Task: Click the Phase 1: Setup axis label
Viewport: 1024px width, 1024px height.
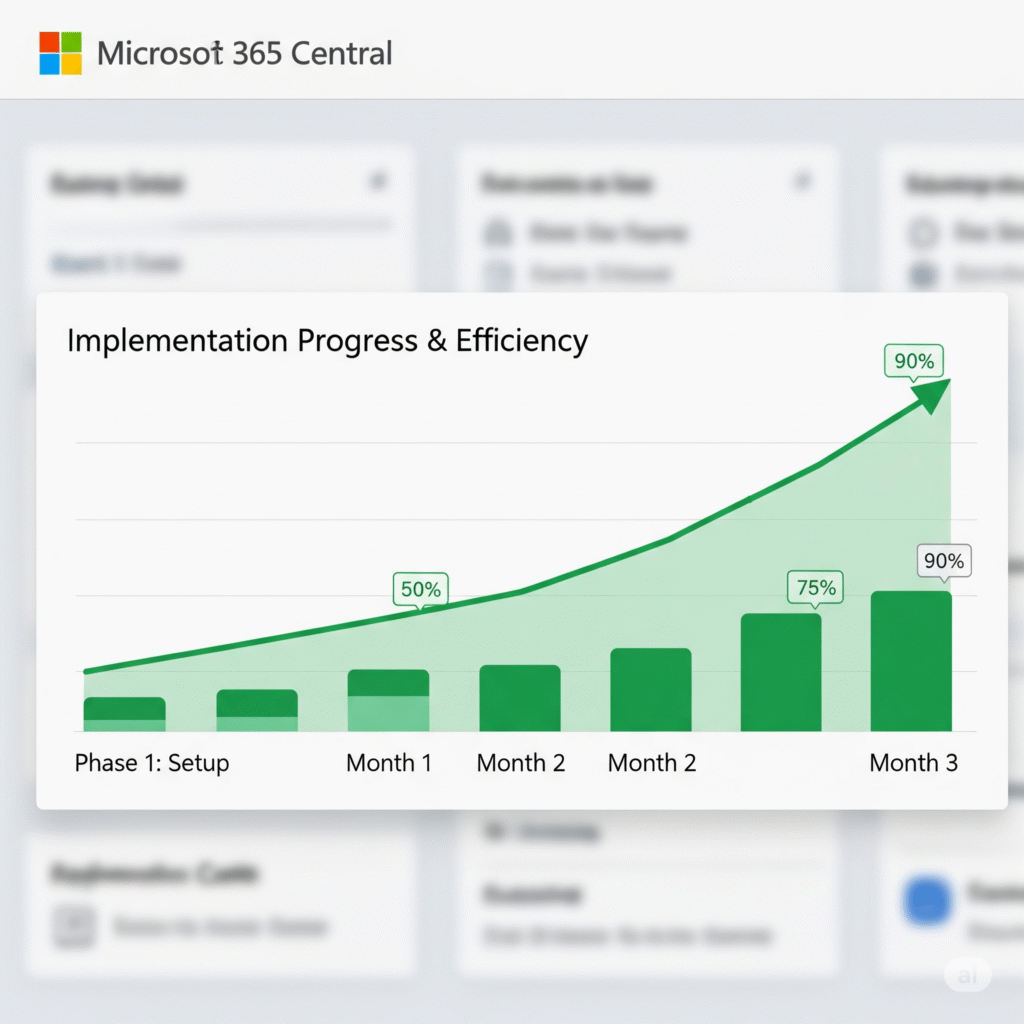Action: (x=152, y=763)
